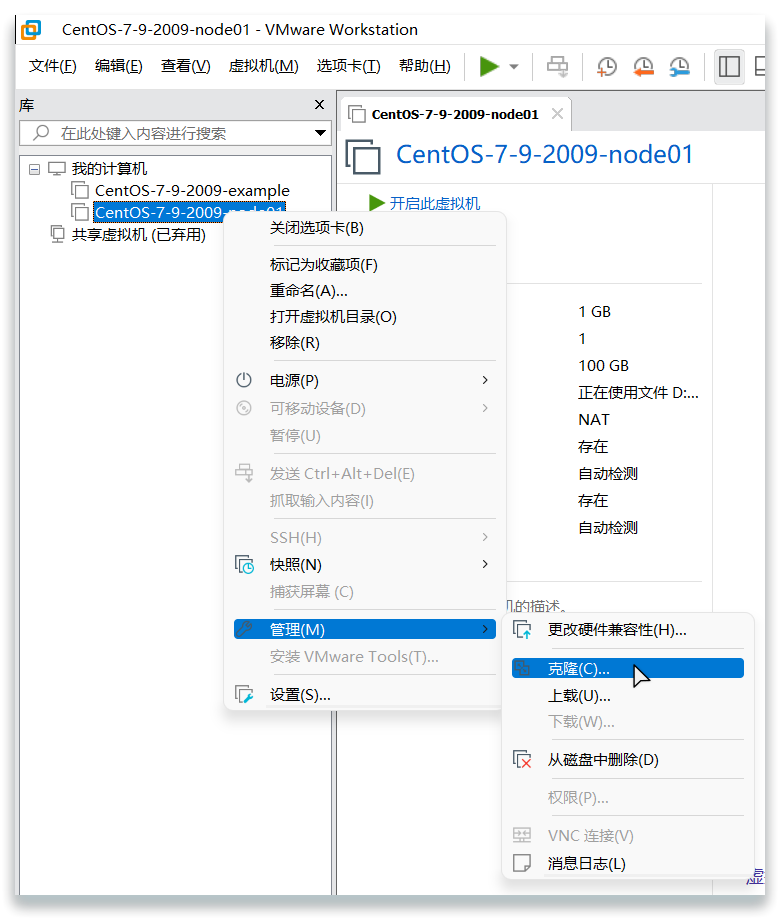
Task: Click the revert to snapshot icon
Action: 643,66
